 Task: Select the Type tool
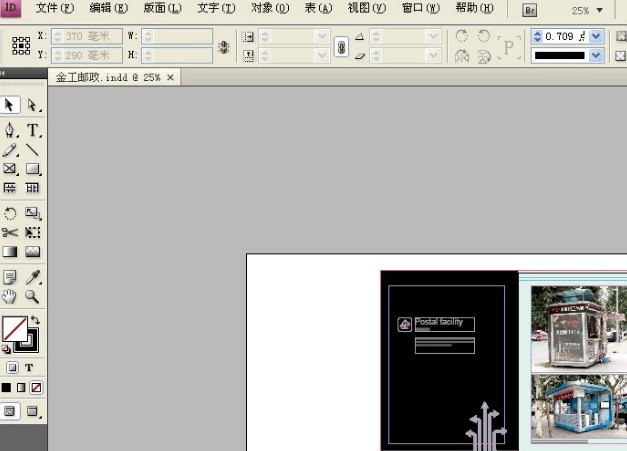click(x=32, y=130)
